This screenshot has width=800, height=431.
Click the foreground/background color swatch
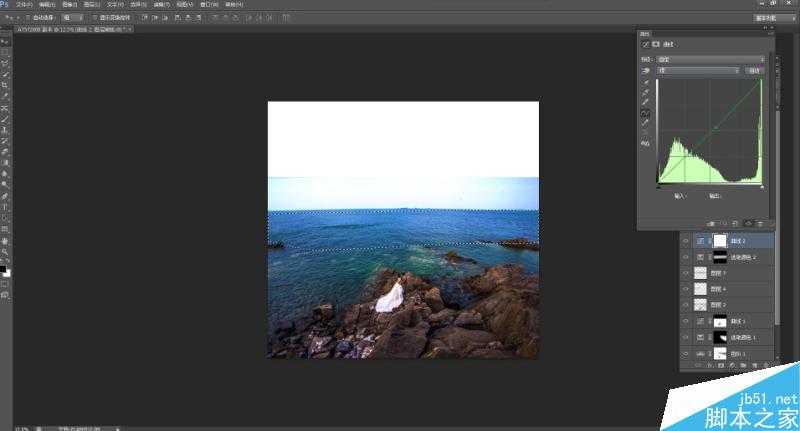[x=5, y=270]
